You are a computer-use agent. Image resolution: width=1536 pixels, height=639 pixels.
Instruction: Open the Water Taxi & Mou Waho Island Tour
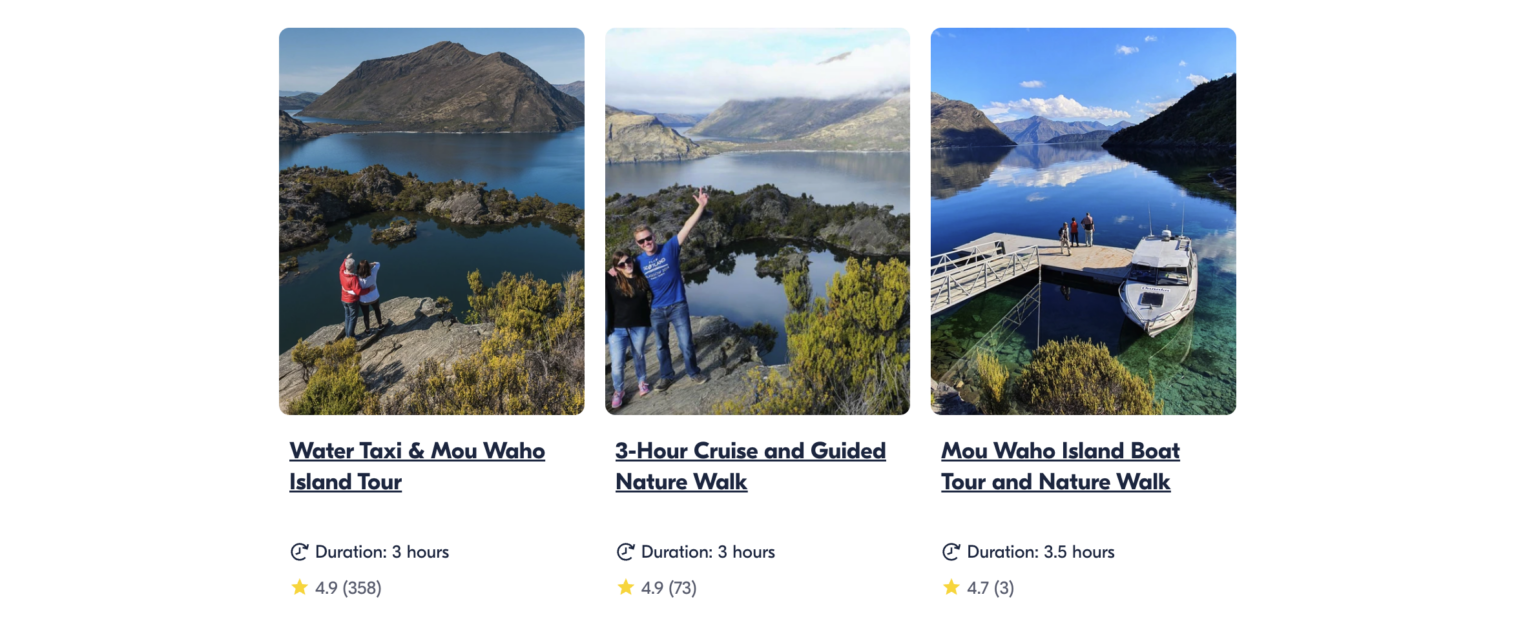pos(416,465)
